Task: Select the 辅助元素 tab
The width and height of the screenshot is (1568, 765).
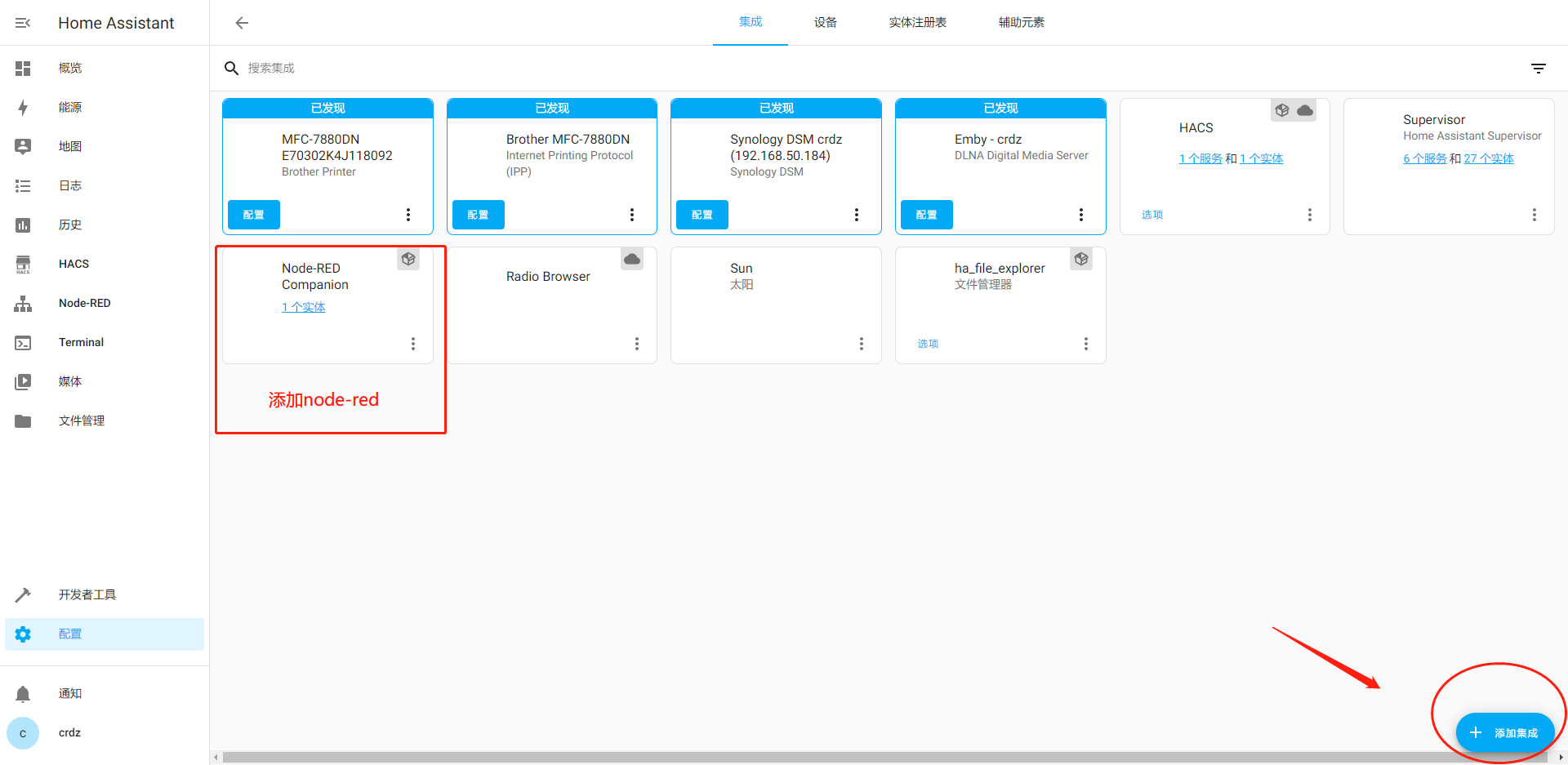Action: (1021, 23)
